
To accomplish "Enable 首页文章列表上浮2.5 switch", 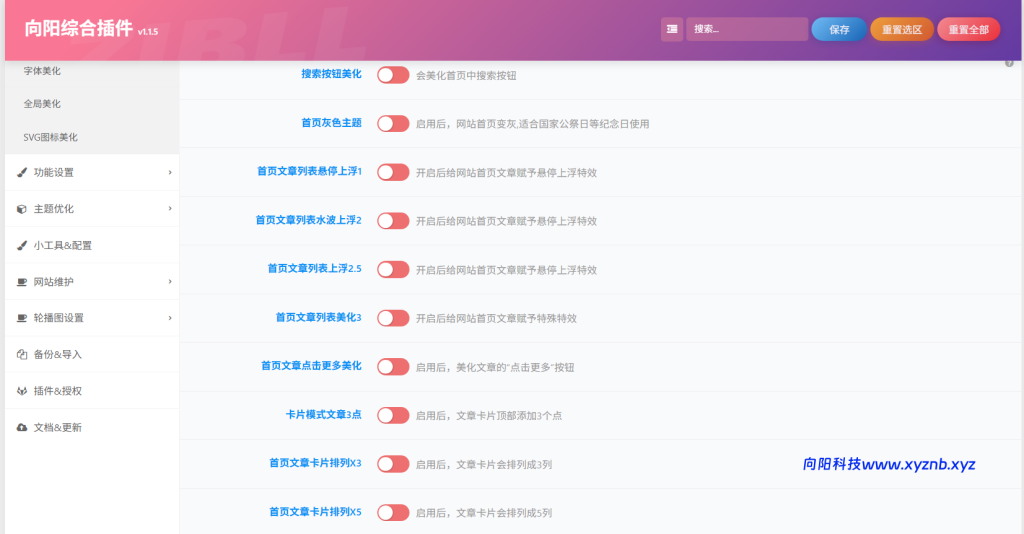I will (393, 270).
